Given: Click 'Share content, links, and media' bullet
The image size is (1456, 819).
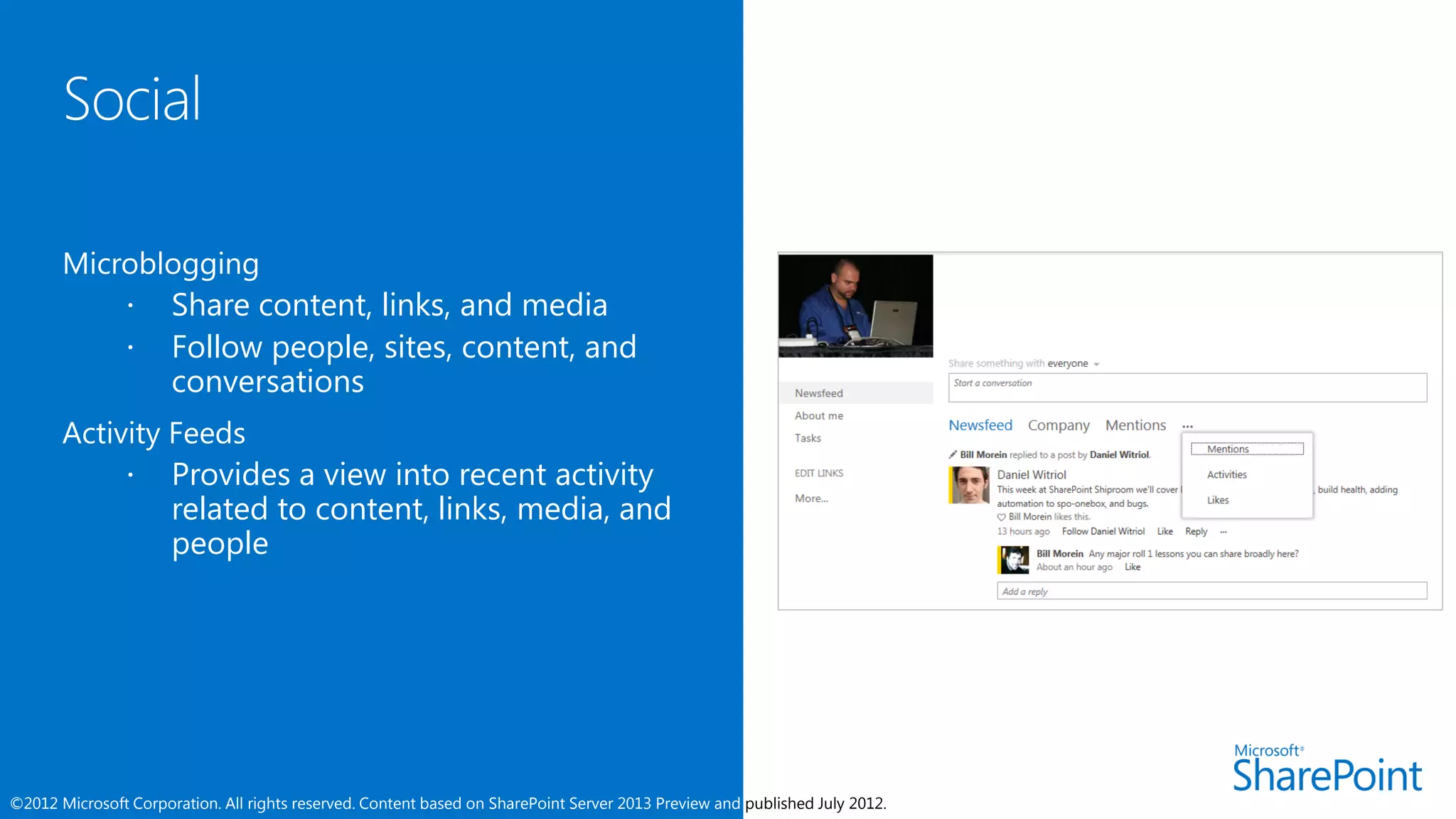Looking at the screenshot, I should pyautogui.click(x=390, y=305).
